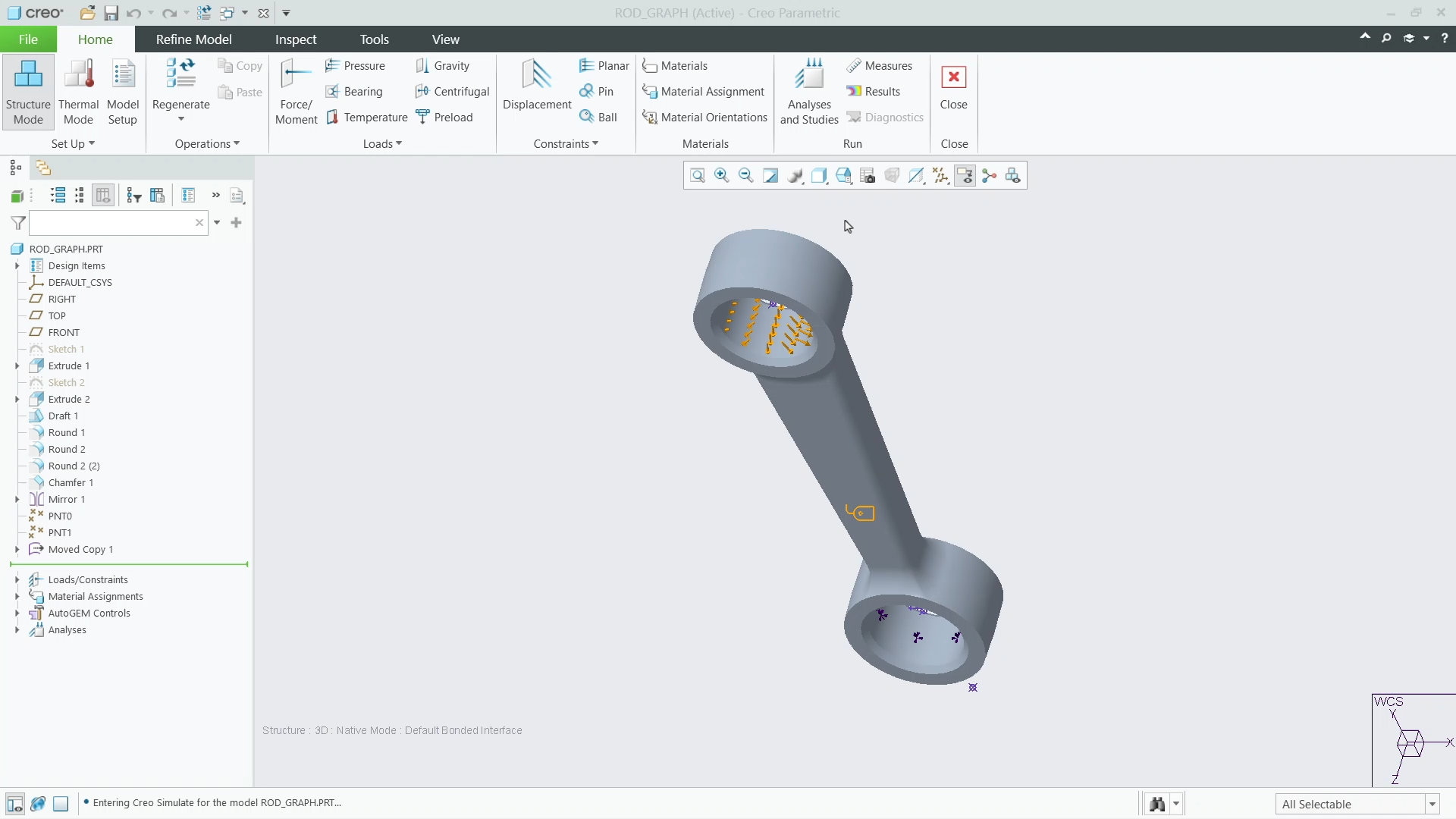Screen dimensions: 1456x819
Task: Toggle datum display filters icon
Action: (x=940, y=176)
